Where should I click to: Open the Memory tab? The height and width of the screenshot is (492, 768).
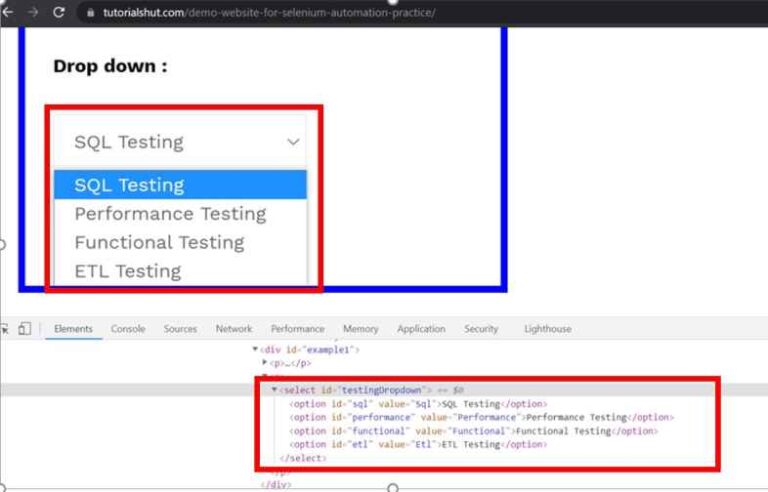tap(360, 329)
